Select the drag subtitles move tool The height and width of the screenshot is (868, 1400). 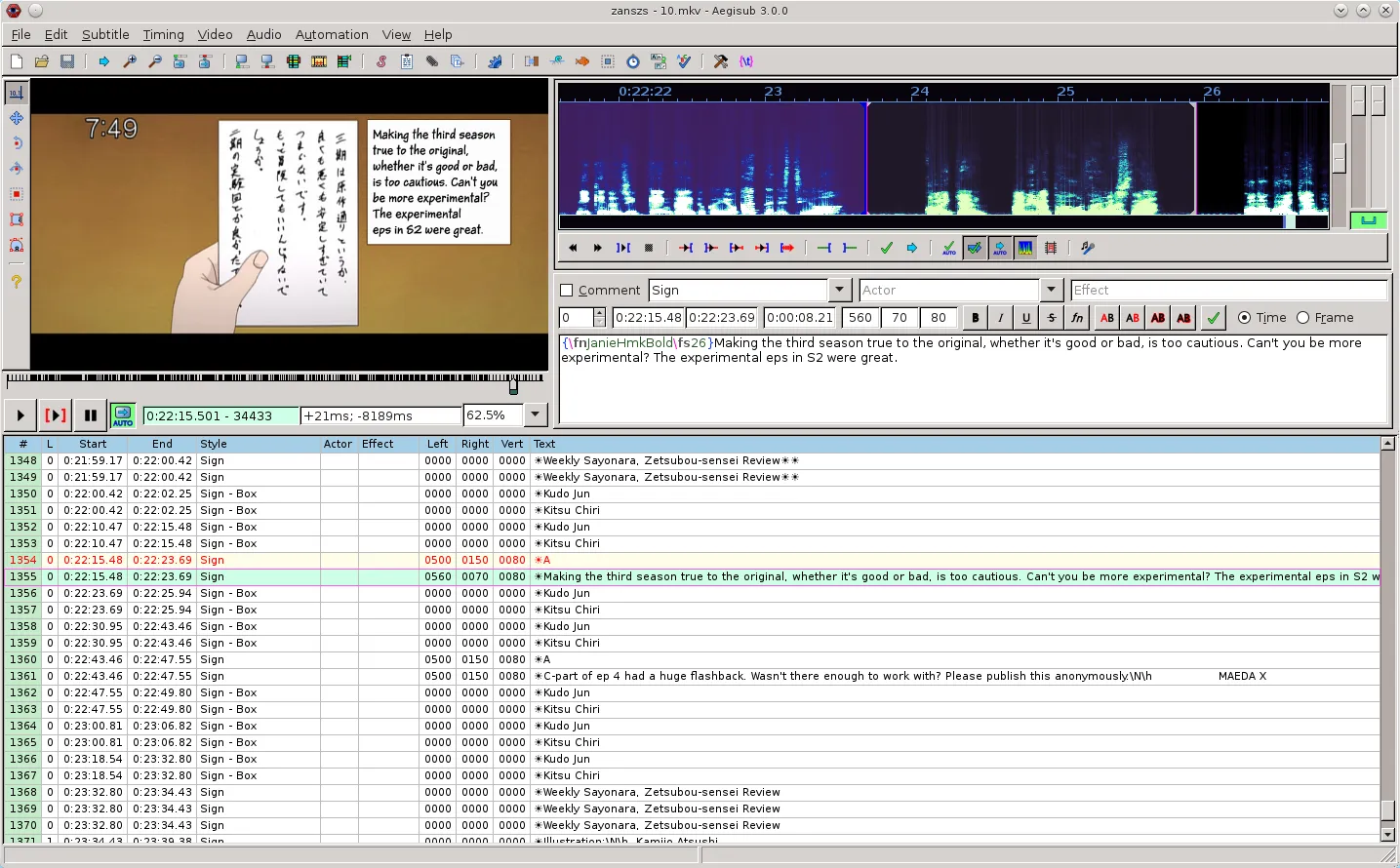click(17, 118)
